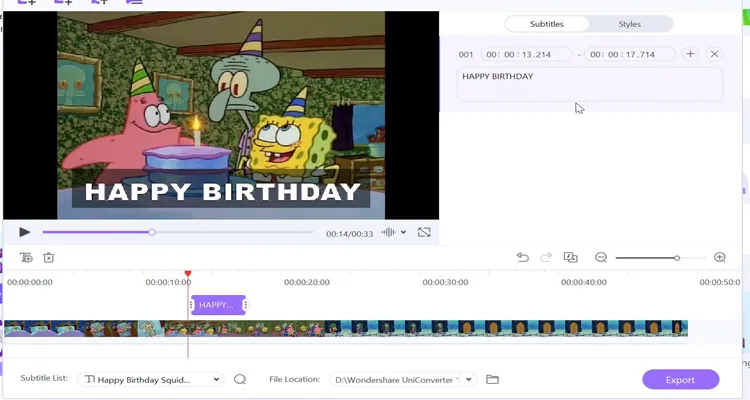Click the add text subtitle icon
Image resolution: width=750 pixels, height=400 pixels.
tap(26, 258)
